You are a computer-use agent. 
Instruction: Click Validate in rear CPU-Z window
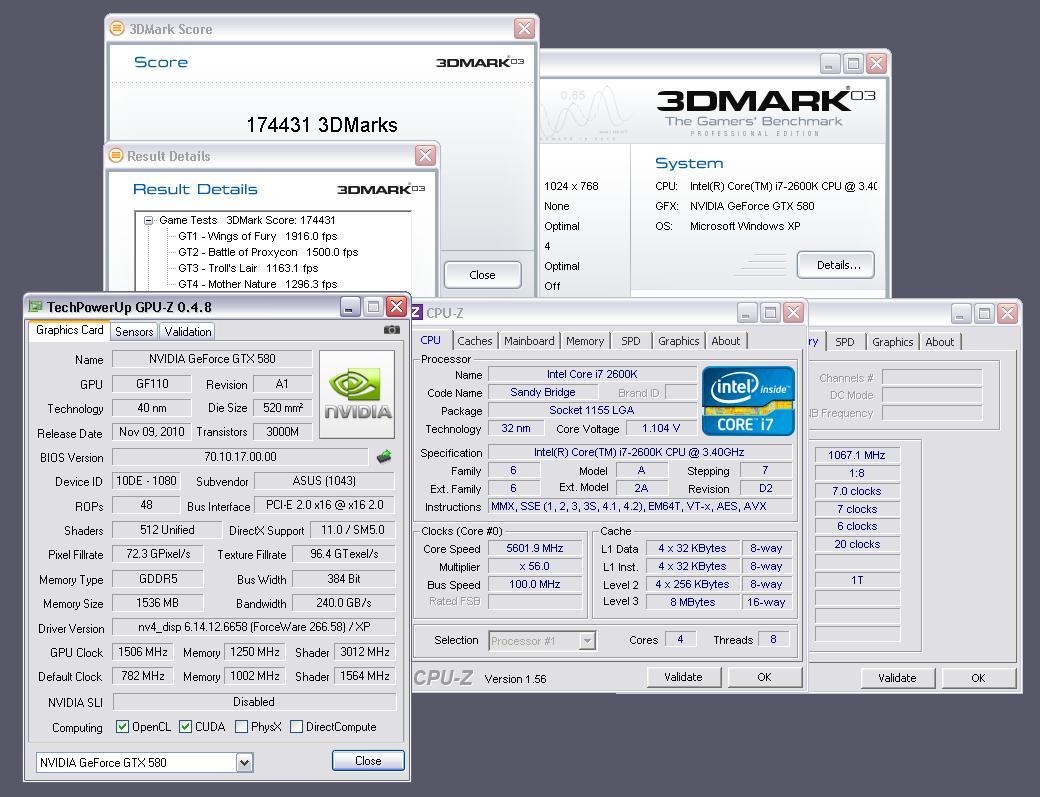point(897,678)
